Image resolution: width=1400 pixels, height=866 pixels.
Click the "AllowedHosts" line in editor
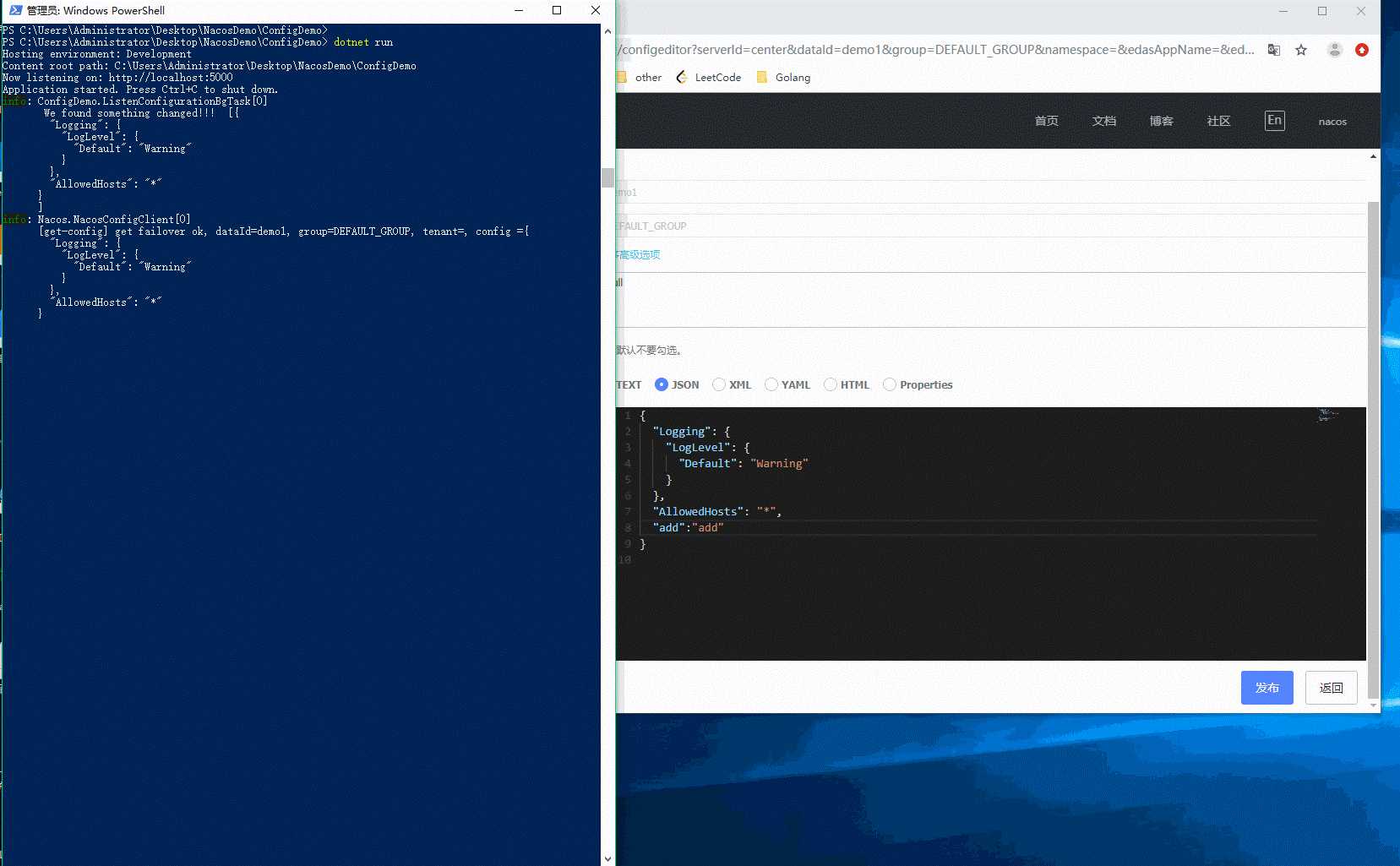pos(716,511)
